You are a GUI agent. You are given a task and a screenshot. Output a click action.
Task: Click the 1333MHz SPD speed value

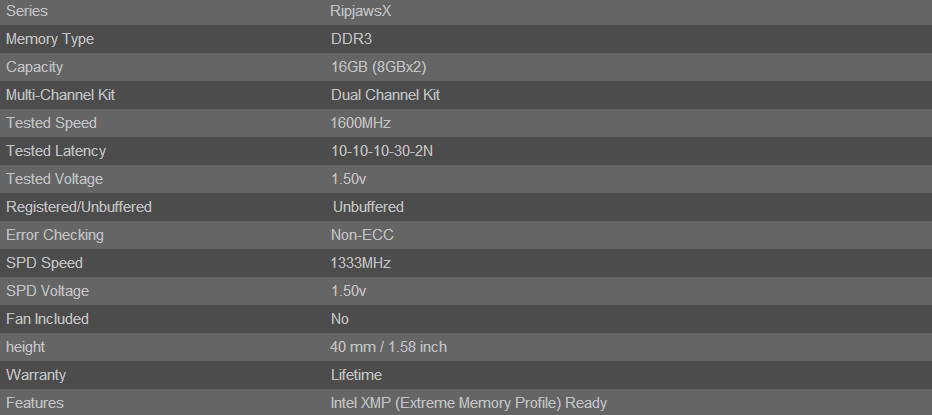click(x=360, y=263)
